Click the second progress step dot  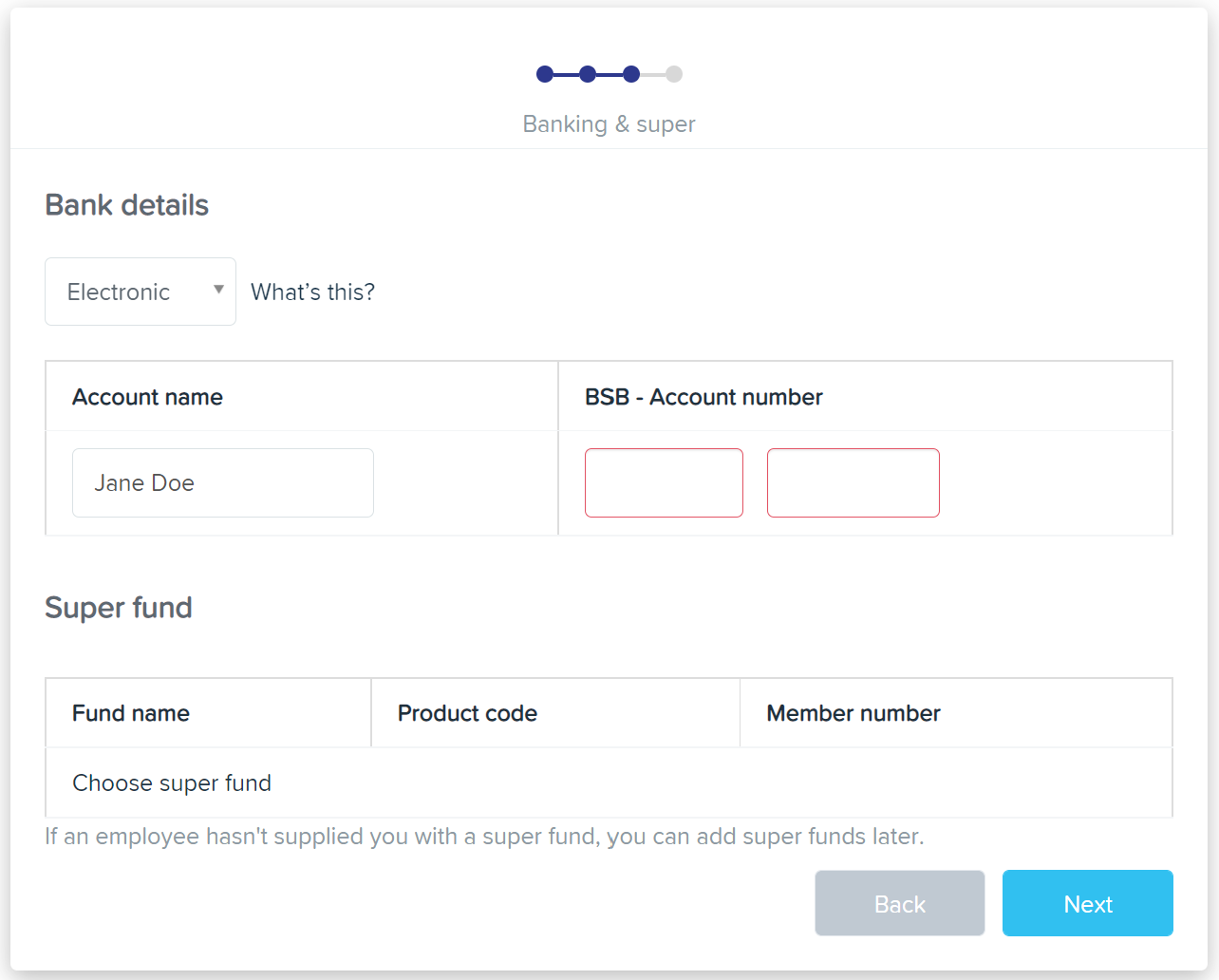pos(588,74)
